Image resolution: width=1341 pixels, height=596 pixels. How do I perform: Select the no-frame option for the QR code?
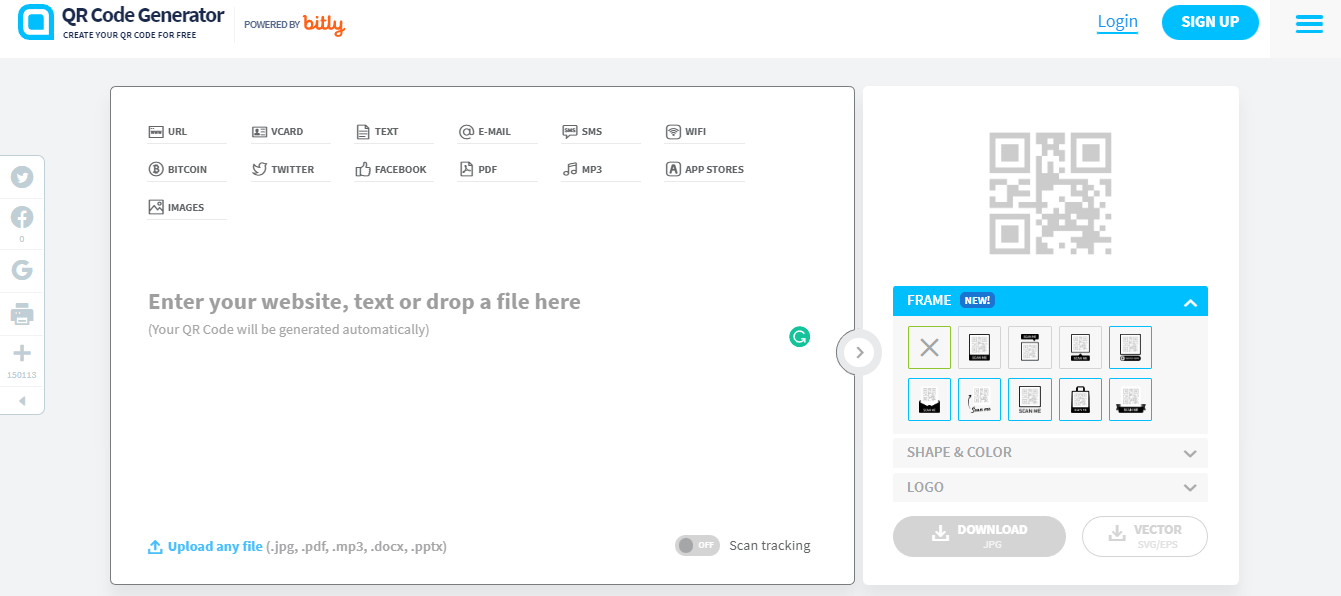coord(929,347)
